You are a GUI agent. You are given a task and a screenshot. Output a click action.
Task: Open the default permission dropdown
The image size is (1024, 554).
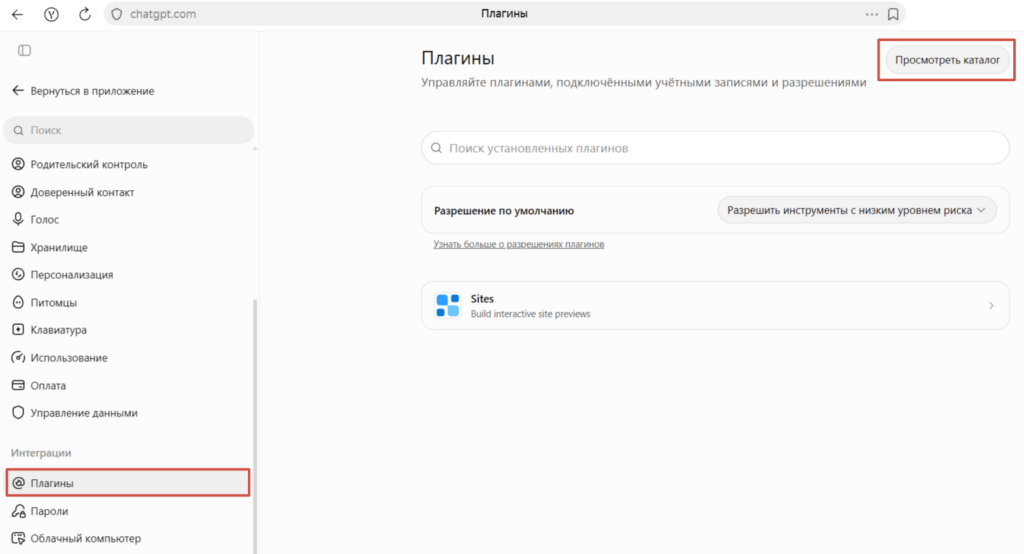[x=857, y=210]
